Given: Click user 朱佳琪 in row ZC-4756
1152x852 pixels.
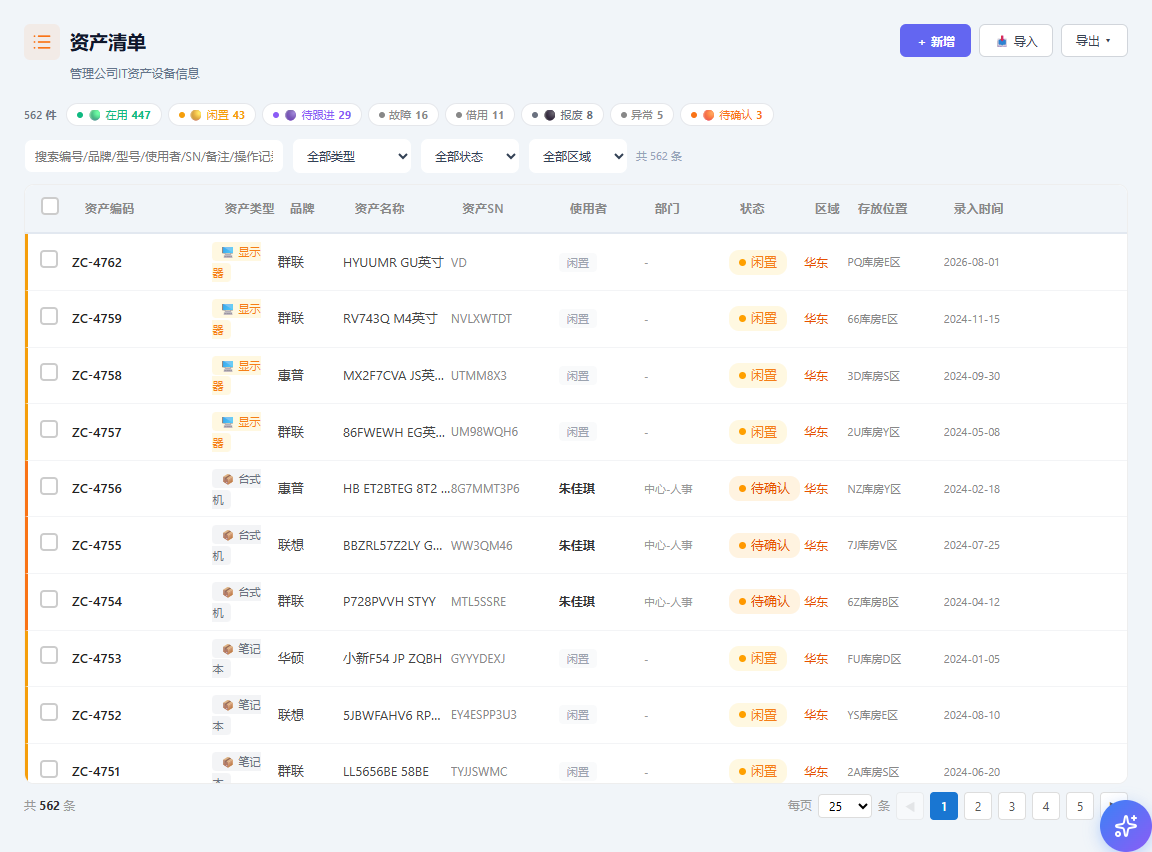Looking at the screenshot, I should [577, 488].
